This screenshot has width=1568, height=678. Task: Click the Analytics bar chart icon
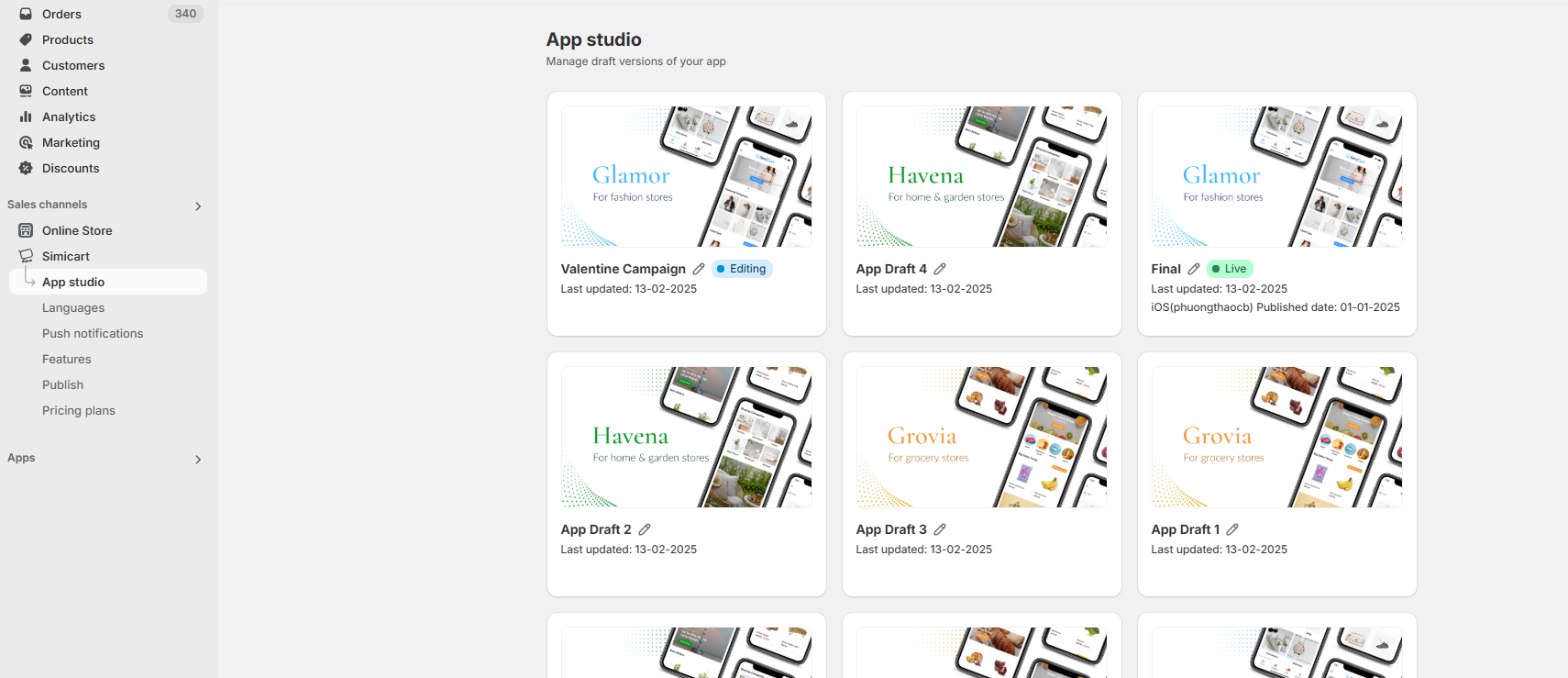point(26,117)
